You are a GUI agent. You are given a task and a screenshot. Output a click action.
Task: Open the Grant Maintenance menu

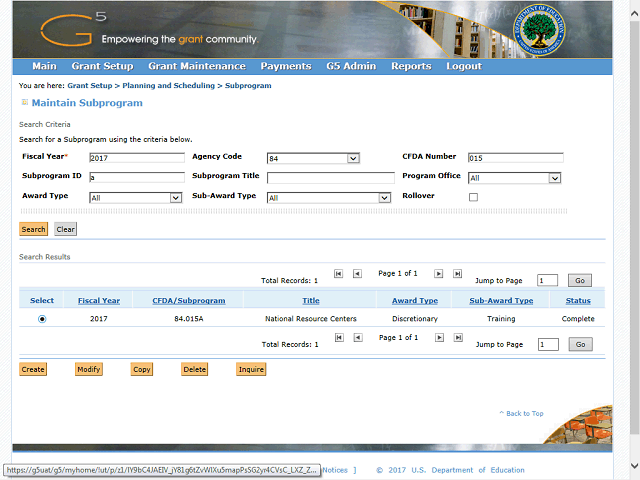196,66
